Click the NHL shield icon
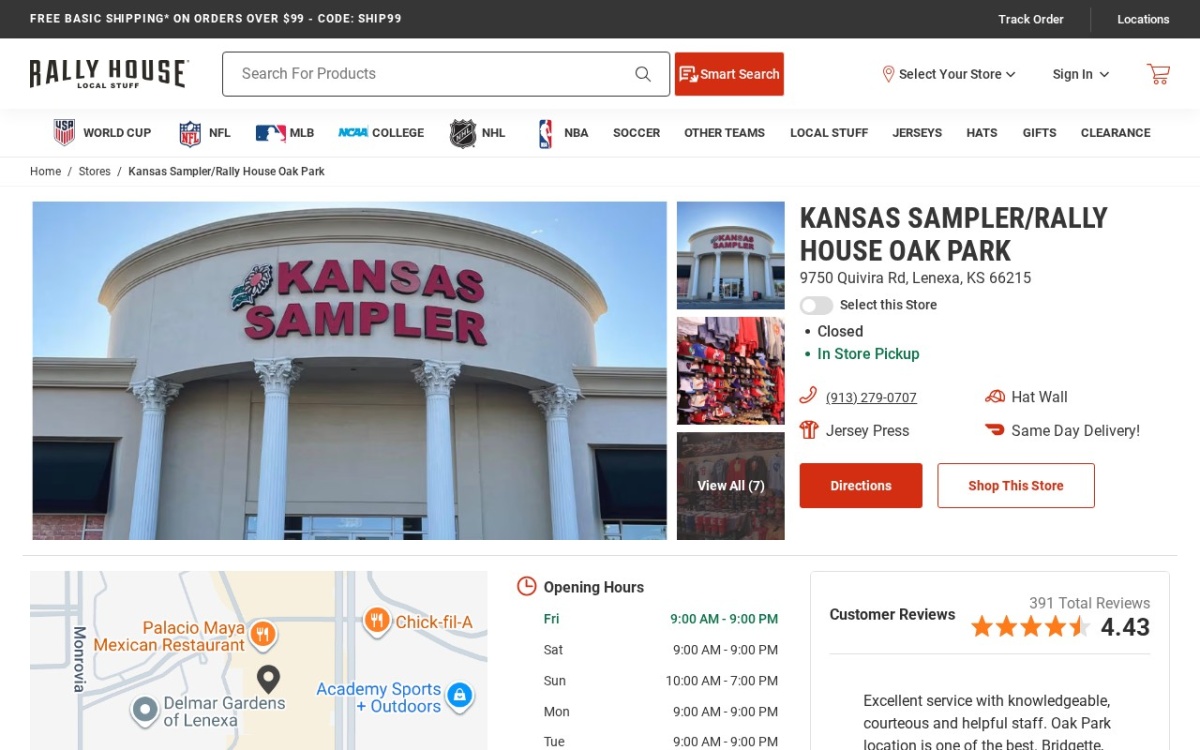Screen dimensions: 1200x750 pyautogui.click(x=463, y=133)
